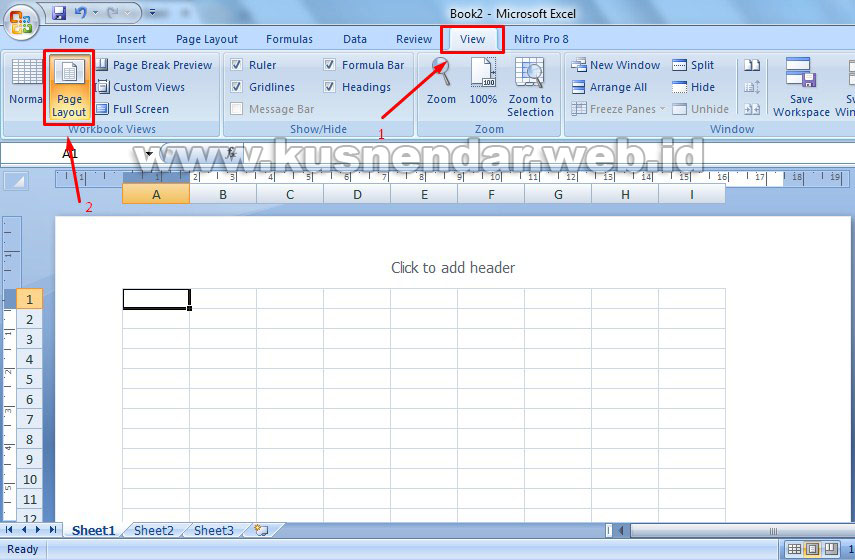This screenshot has width=855, height=560.
Task: Open the Review ribbon tab
Action: pyautogui.click(x=414, y=39)
